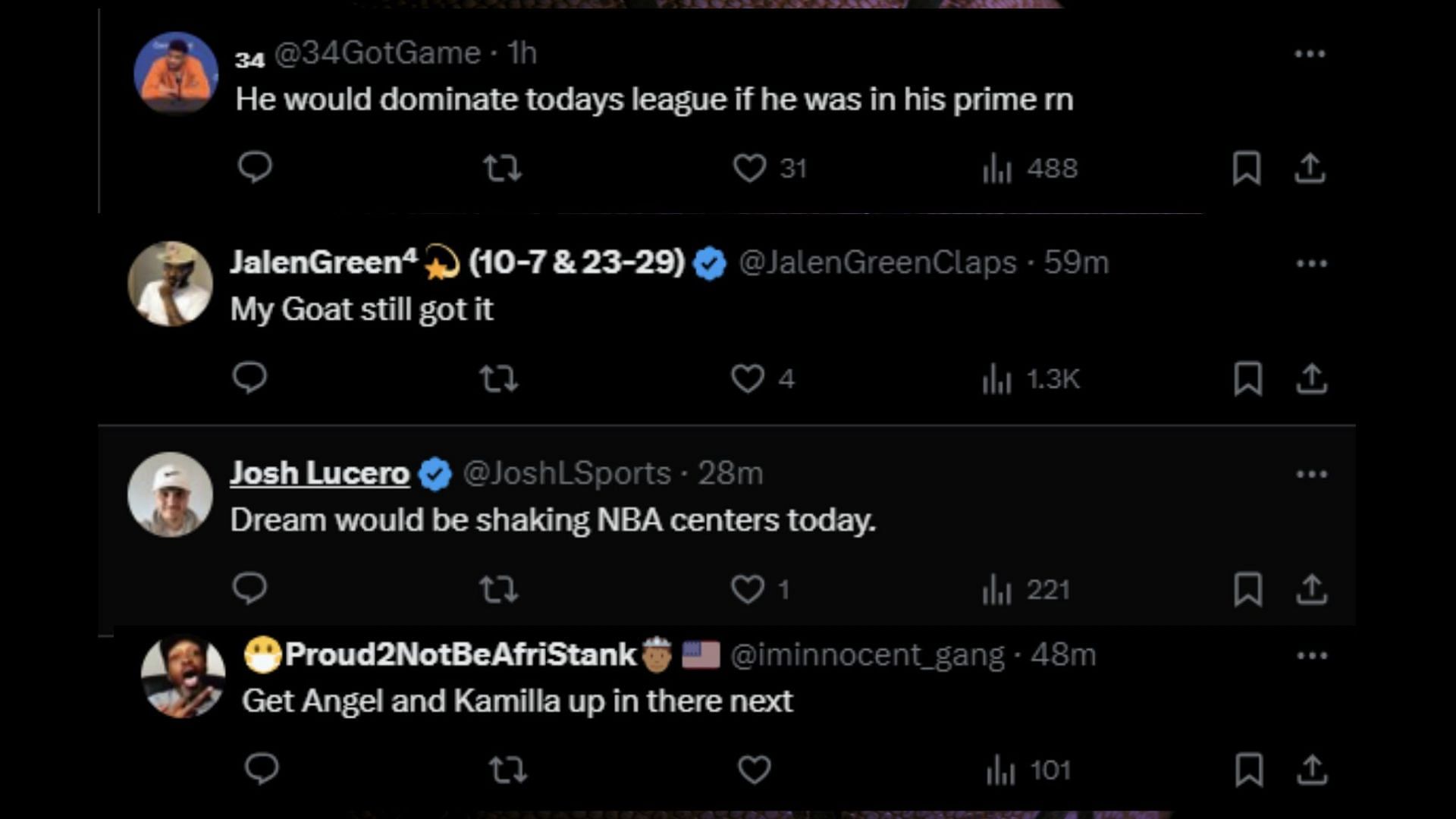Open Proud2NotBeAfriStank's profile picture
The width and height of the screenshot is (1456, 819).
coord(183,676)
